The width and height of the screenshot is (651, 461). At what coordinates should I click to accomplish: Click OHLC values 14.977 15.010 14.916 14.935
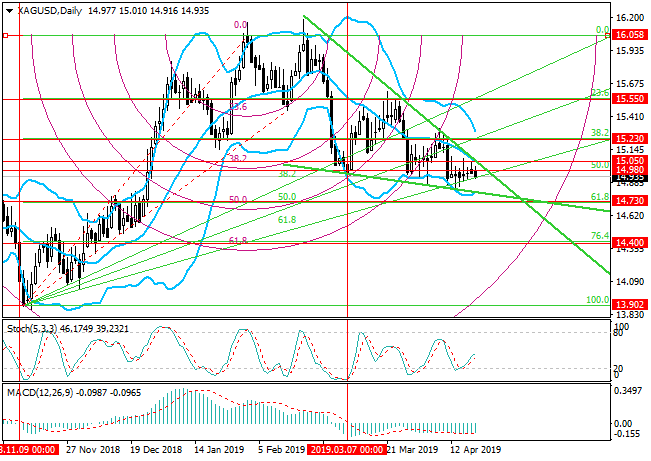click(x=149, y=11)
